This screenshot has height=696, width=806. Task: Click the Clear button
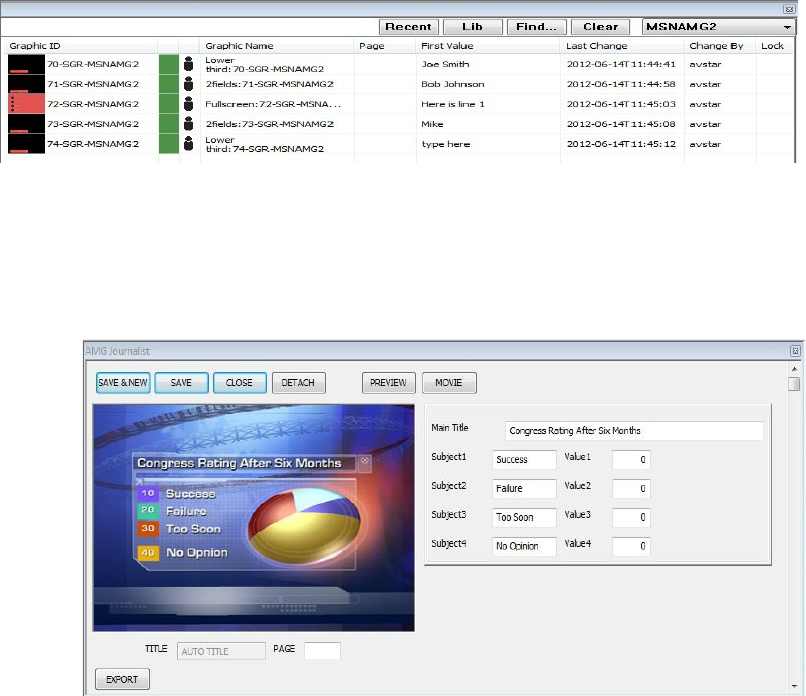click(x=600, y=27)
